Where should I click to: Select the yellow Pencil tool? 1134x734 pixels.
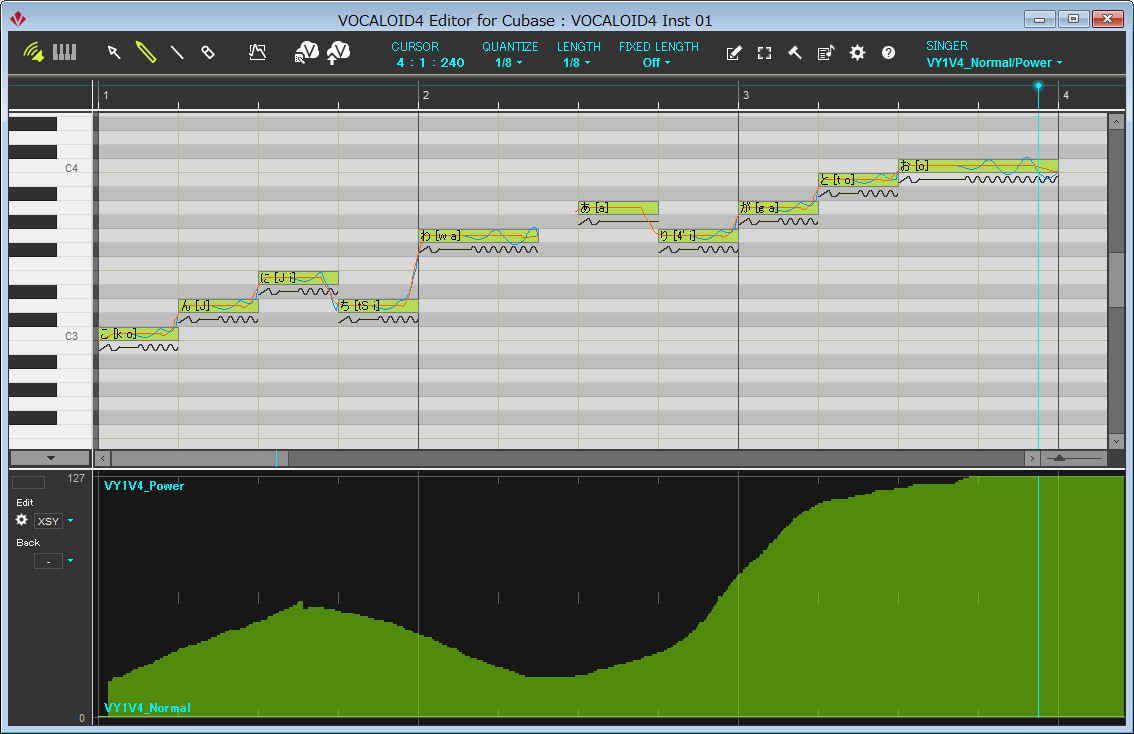146,52
